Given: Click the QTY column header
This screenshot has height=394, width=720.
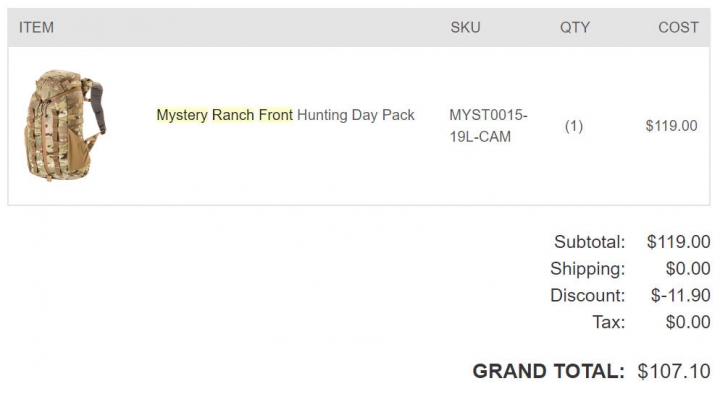Looking at the screenshot, I should pos(574,28).
